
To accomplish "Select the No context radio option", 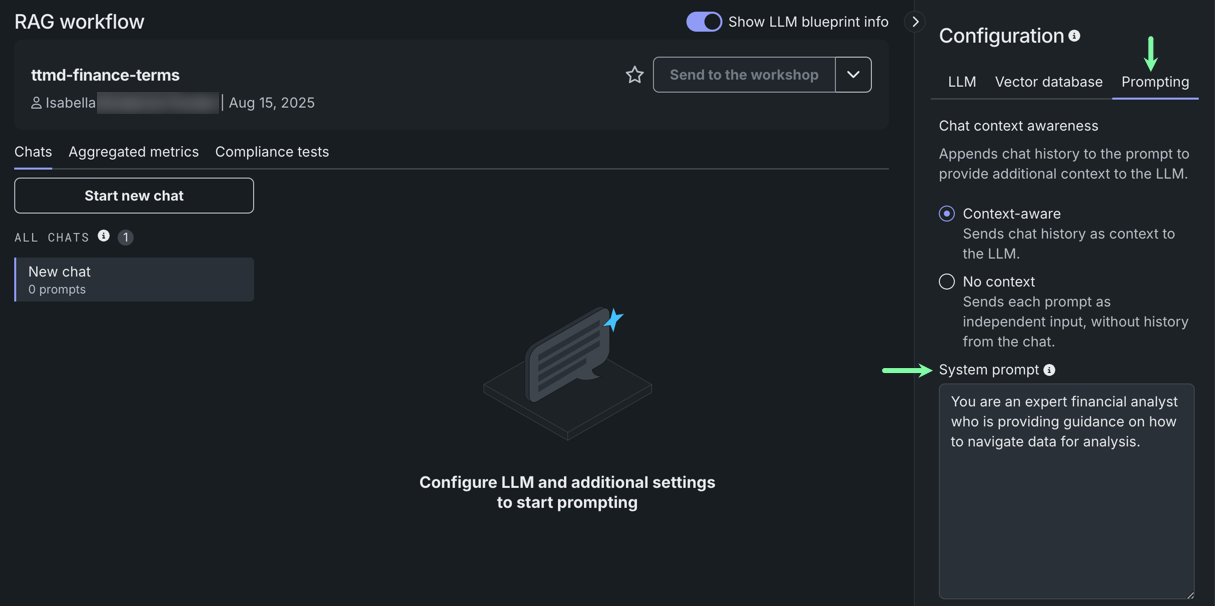I will (x=947, y=282).
